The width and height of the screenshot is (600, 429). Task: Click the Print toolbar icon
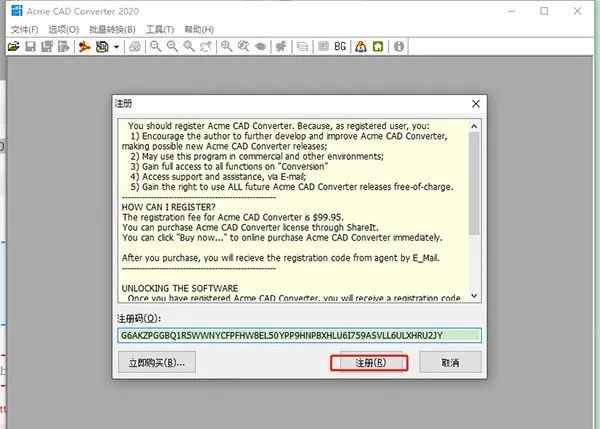tap(135, 47)
